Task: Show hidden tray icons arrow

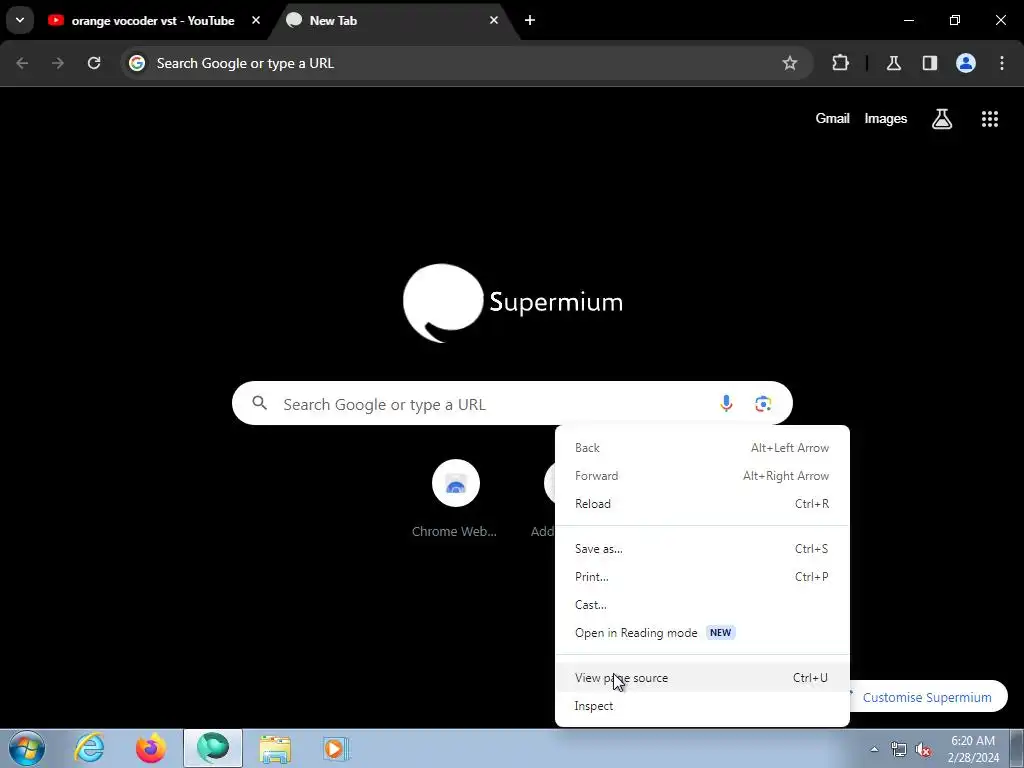Action: tap(874, 749)
